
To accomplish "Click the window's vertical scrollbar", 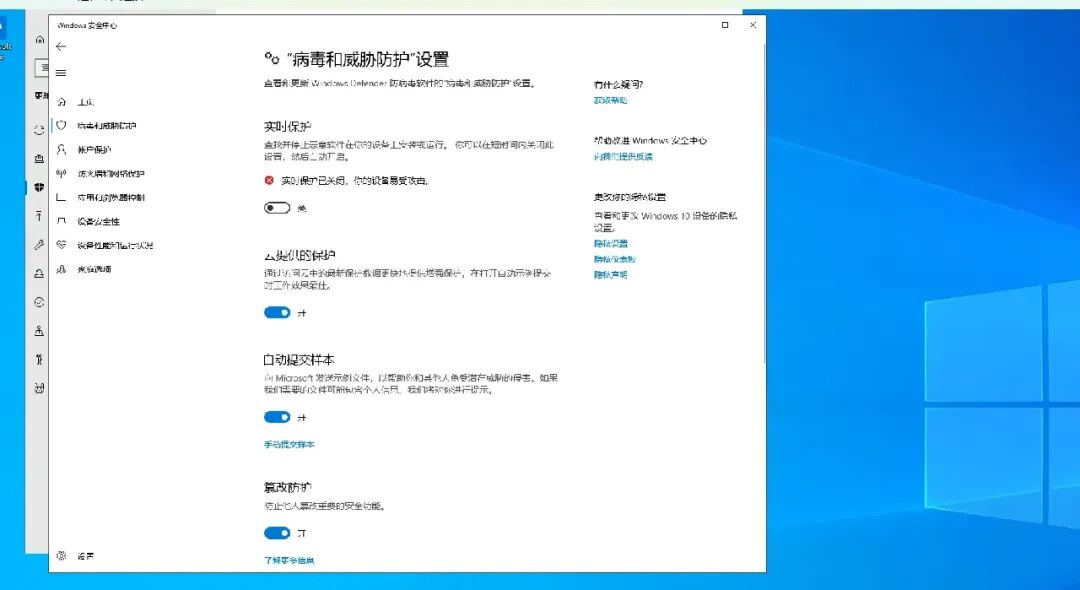I will pos(763,203).
